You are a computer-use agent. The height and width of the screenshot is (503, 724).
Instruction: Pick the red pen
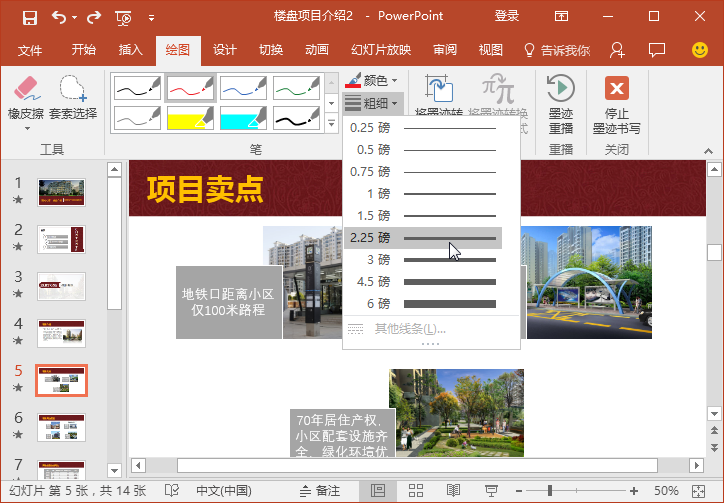[x=190, y=88]
